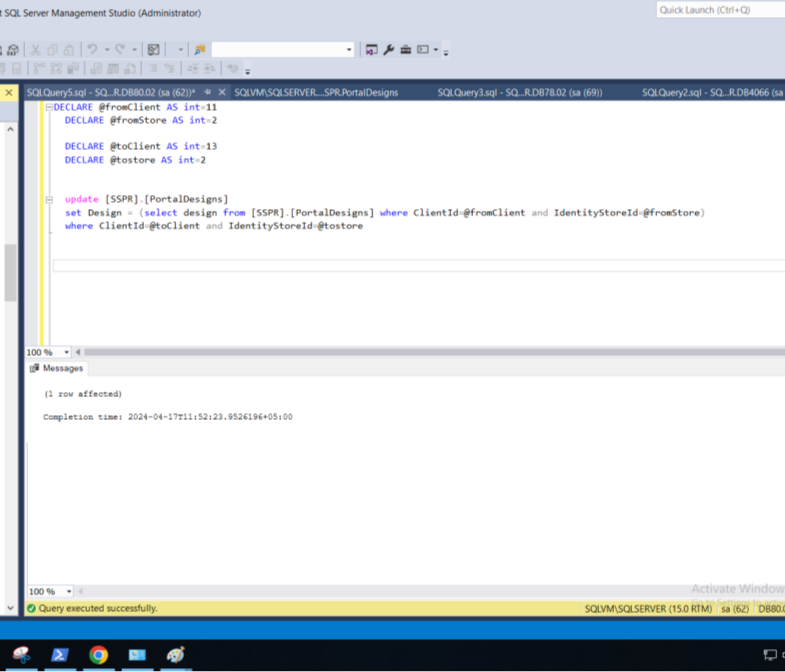Toggle pin on SQLQuery5.sql tab

pyautogui.click(x=207, y=92)
